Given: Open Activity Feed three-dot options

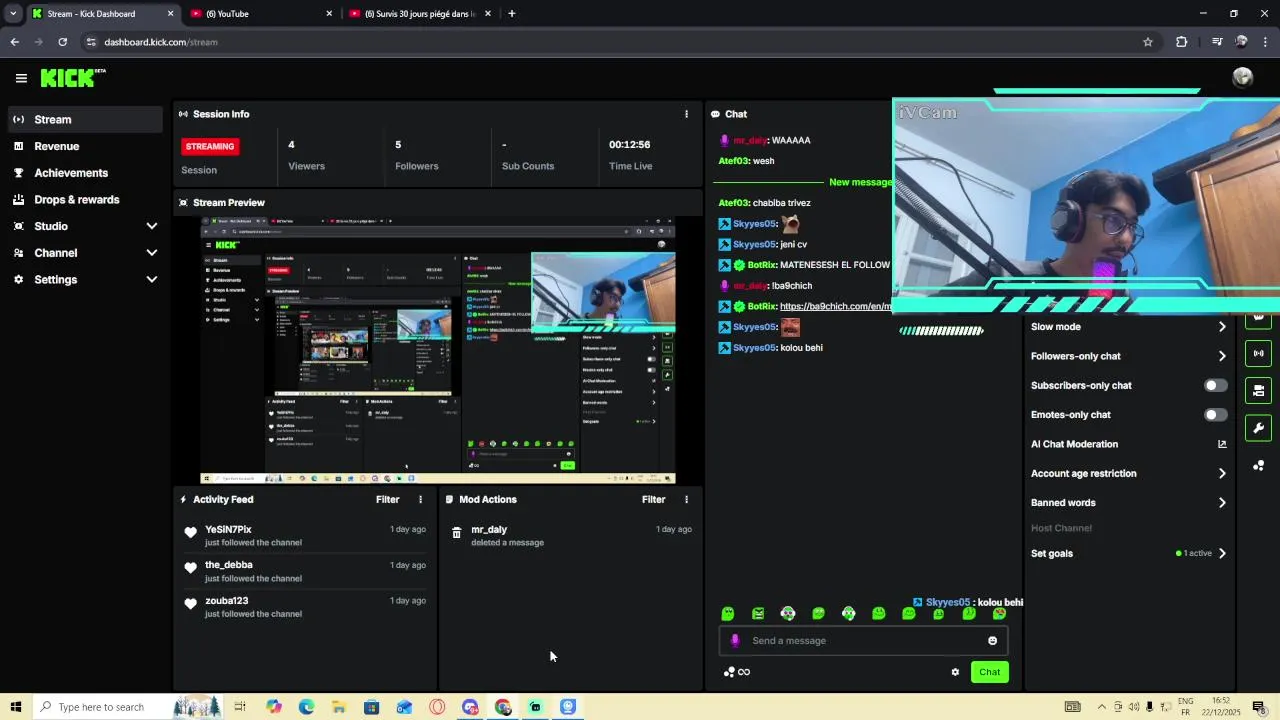Looking at the screenshot, I should tap(420, 499).
